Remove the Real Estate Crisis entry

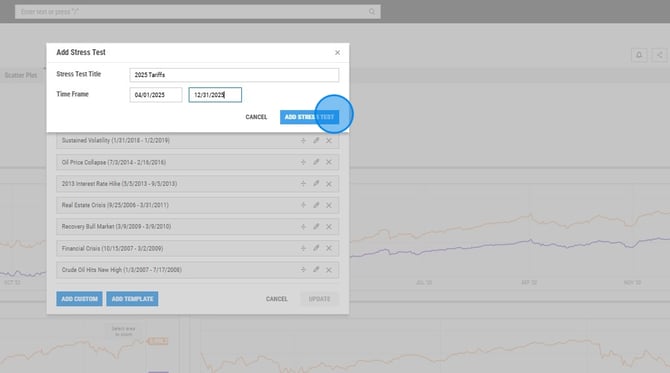click(329, 205)
